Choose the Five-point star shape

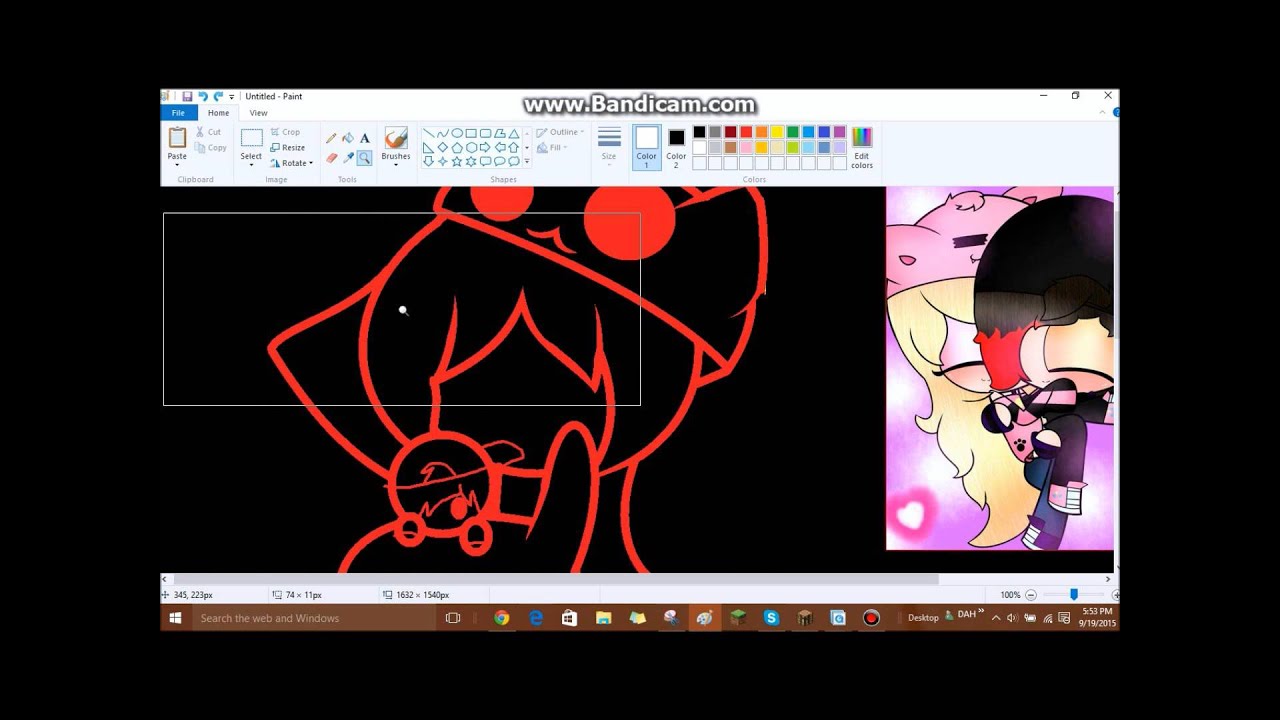457,161
